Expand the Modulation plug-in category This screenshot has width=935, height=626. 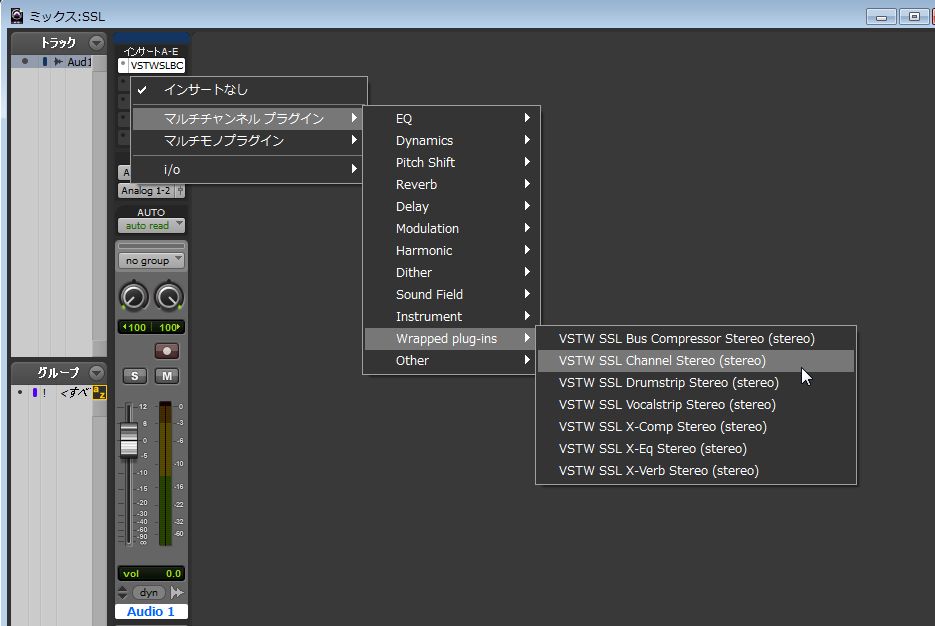click(x=451, y=228)
